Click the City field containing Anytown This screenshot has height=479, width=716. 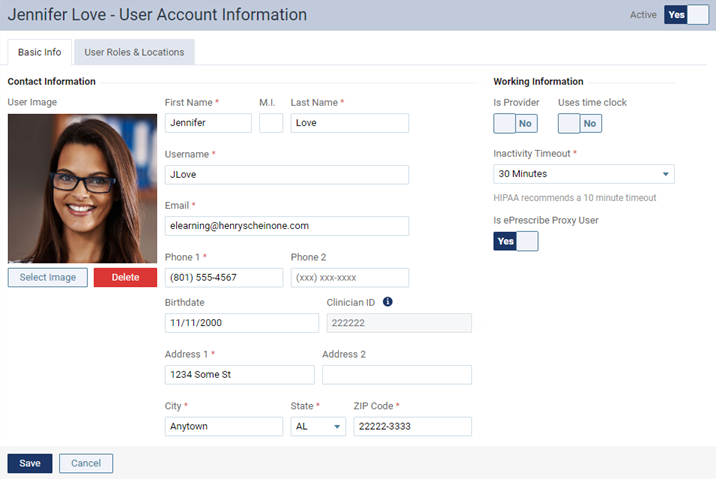click(x=224, y=426)
